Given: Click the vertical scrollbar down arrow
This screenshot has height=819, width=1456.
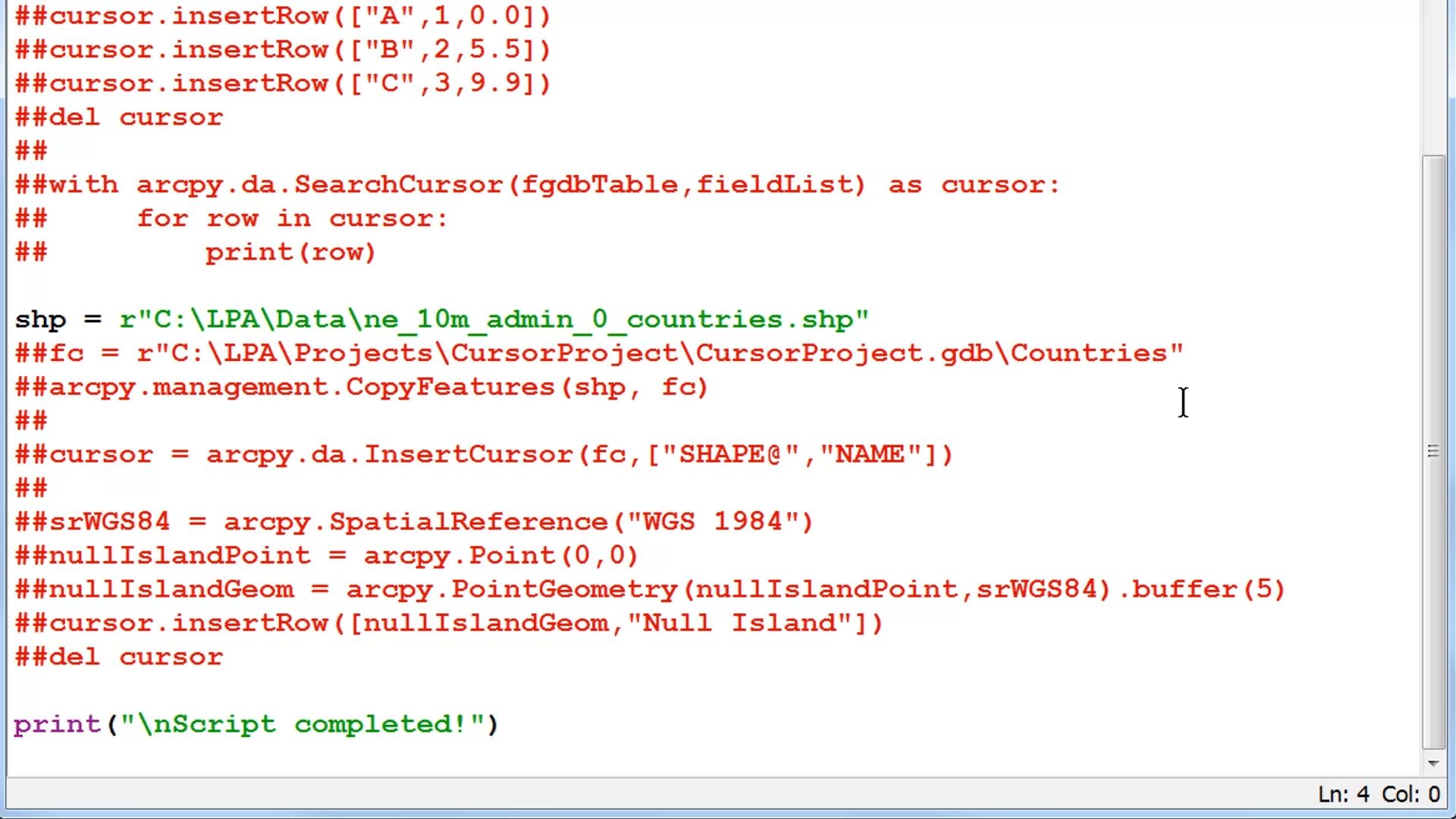Looking at the screenshot, I should [x=1432, y=764].
